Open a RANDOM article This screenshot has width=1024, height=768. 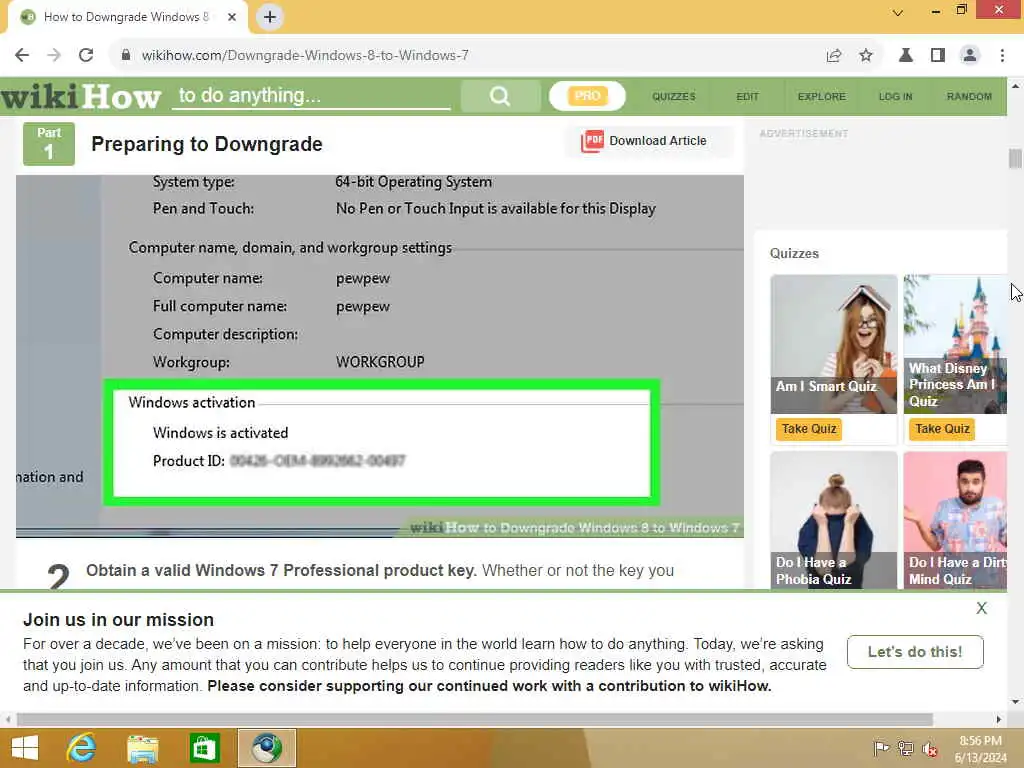[x=969, y=97]
